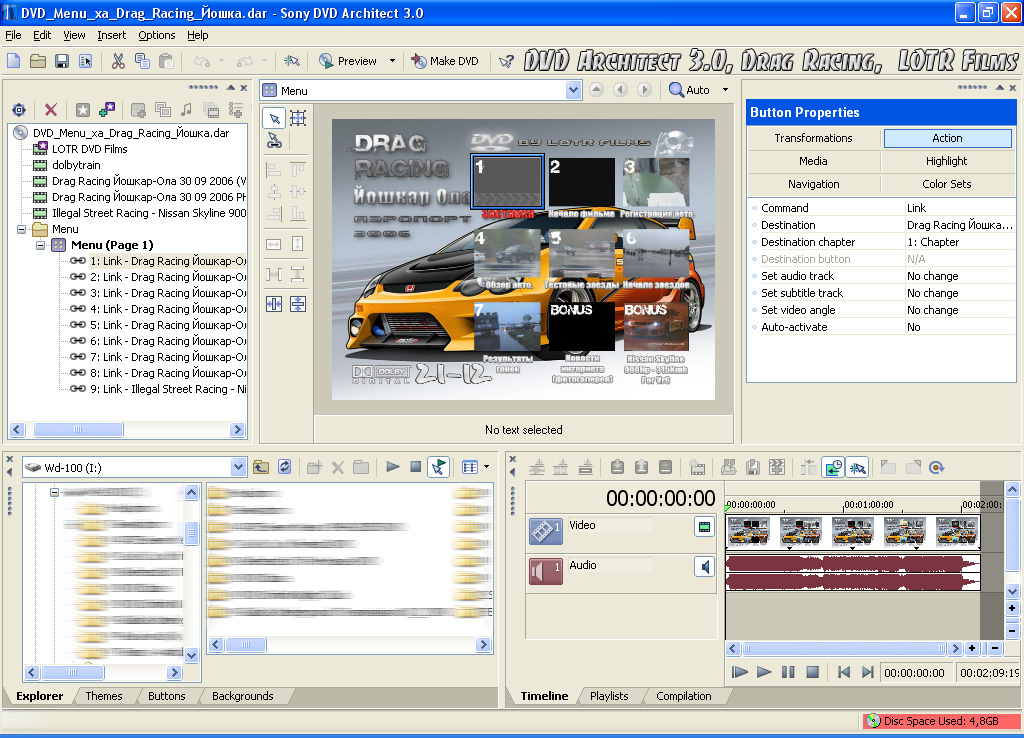Open the Color Sets properties page
This screenshot has width=1024, height=738.
[x=947, y=184]
